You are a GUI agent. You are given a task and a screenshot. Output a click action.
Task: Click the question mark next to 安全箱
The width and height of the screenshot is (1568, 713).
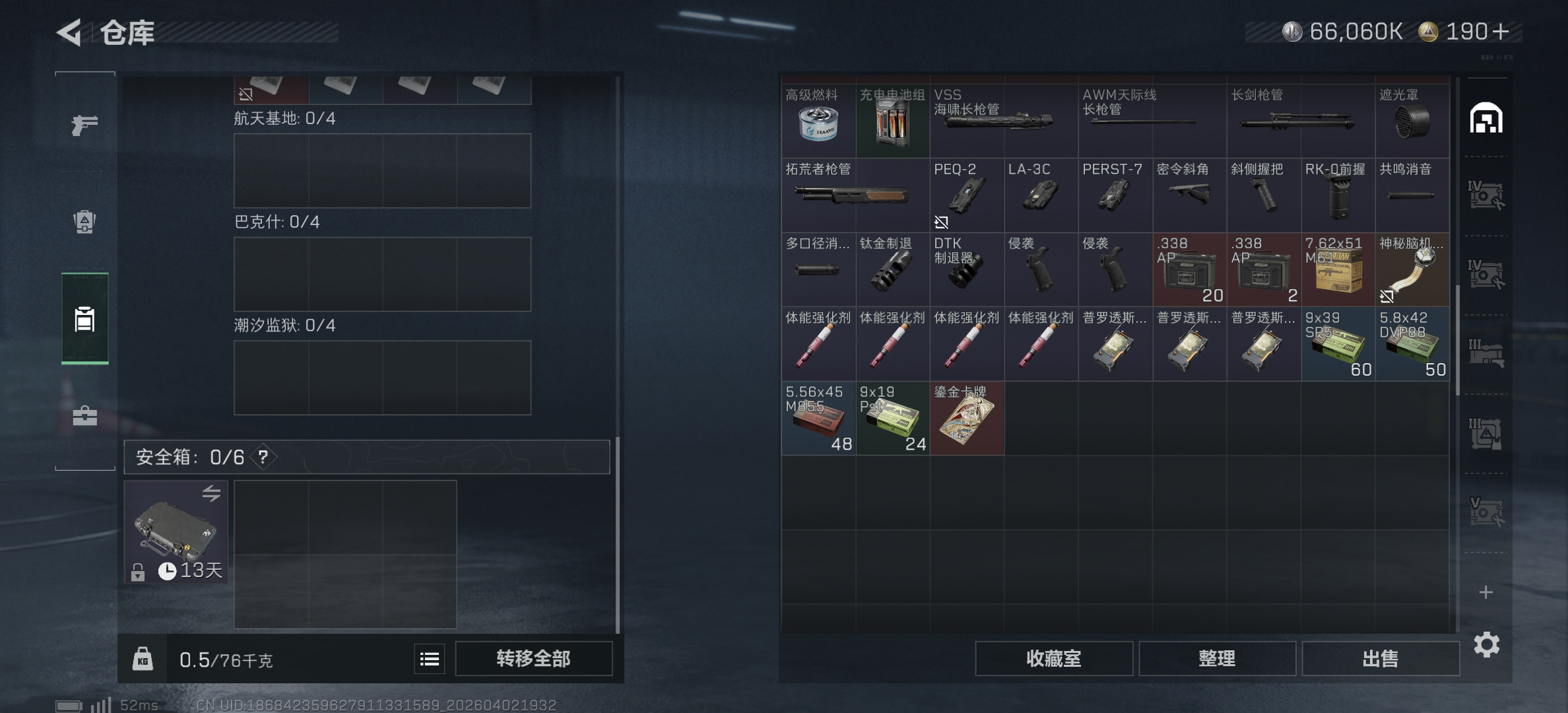click(263, 457)
